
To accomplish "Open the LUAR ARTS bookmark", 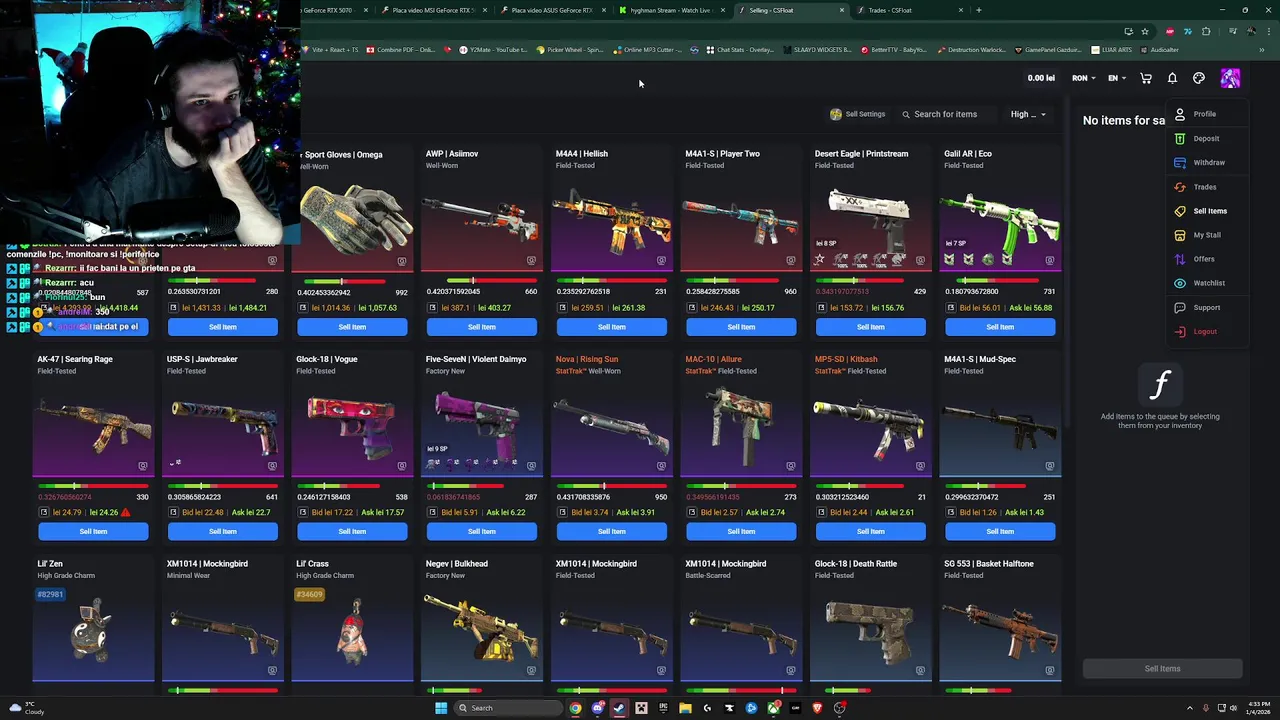I will click(1112, 50).
